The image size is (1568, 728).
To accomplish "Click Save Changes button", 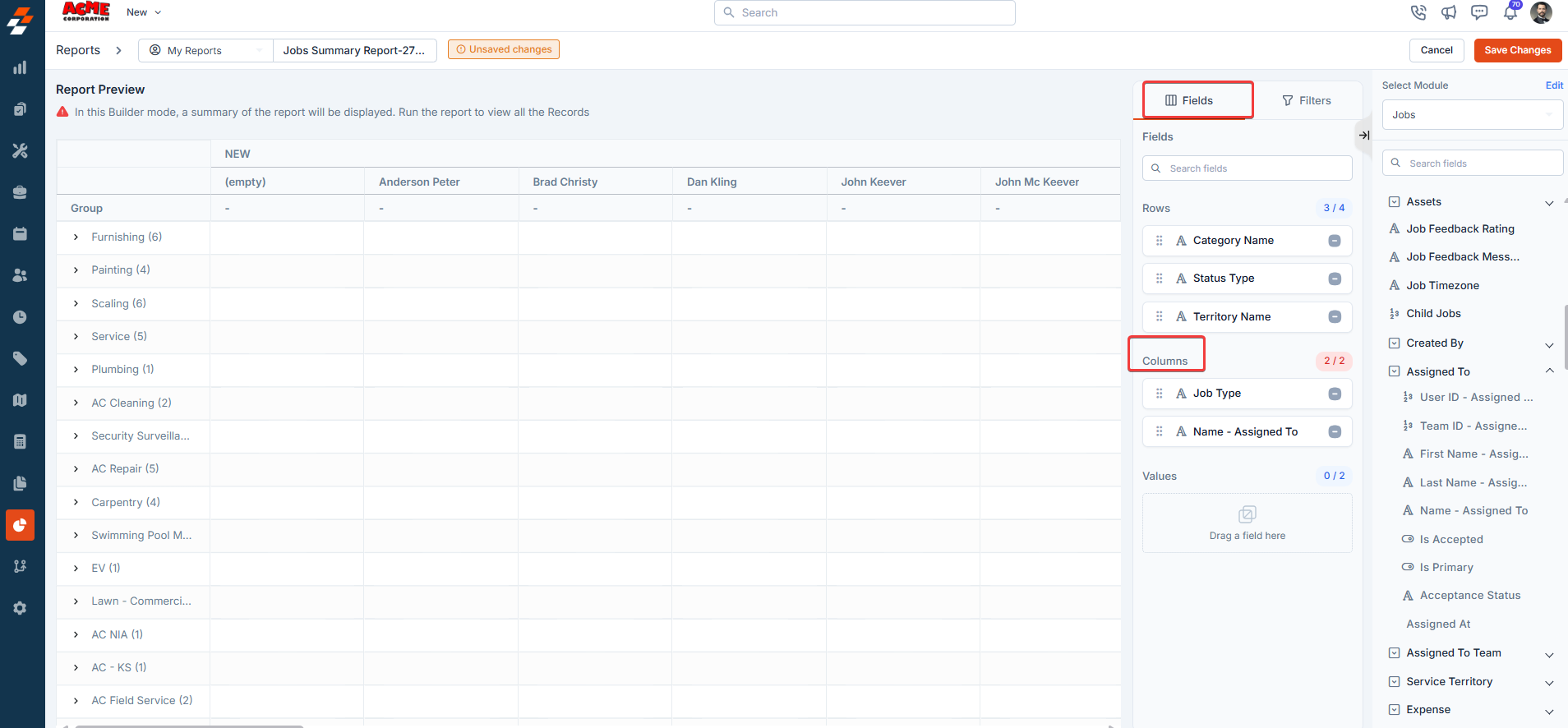I will [1518, 50].
